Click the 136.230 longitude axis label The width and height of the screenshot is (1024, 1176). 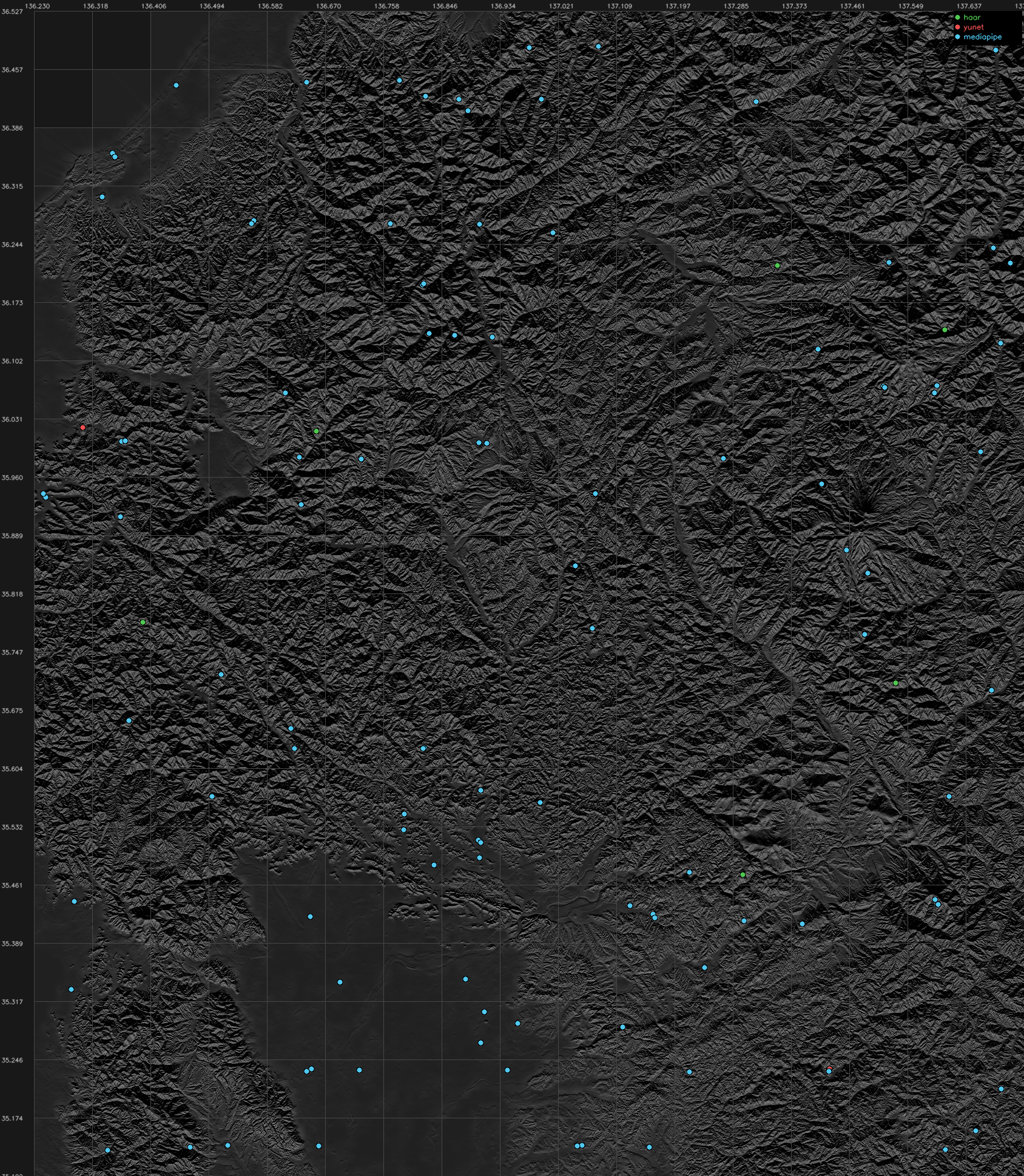tap(38, 6)
